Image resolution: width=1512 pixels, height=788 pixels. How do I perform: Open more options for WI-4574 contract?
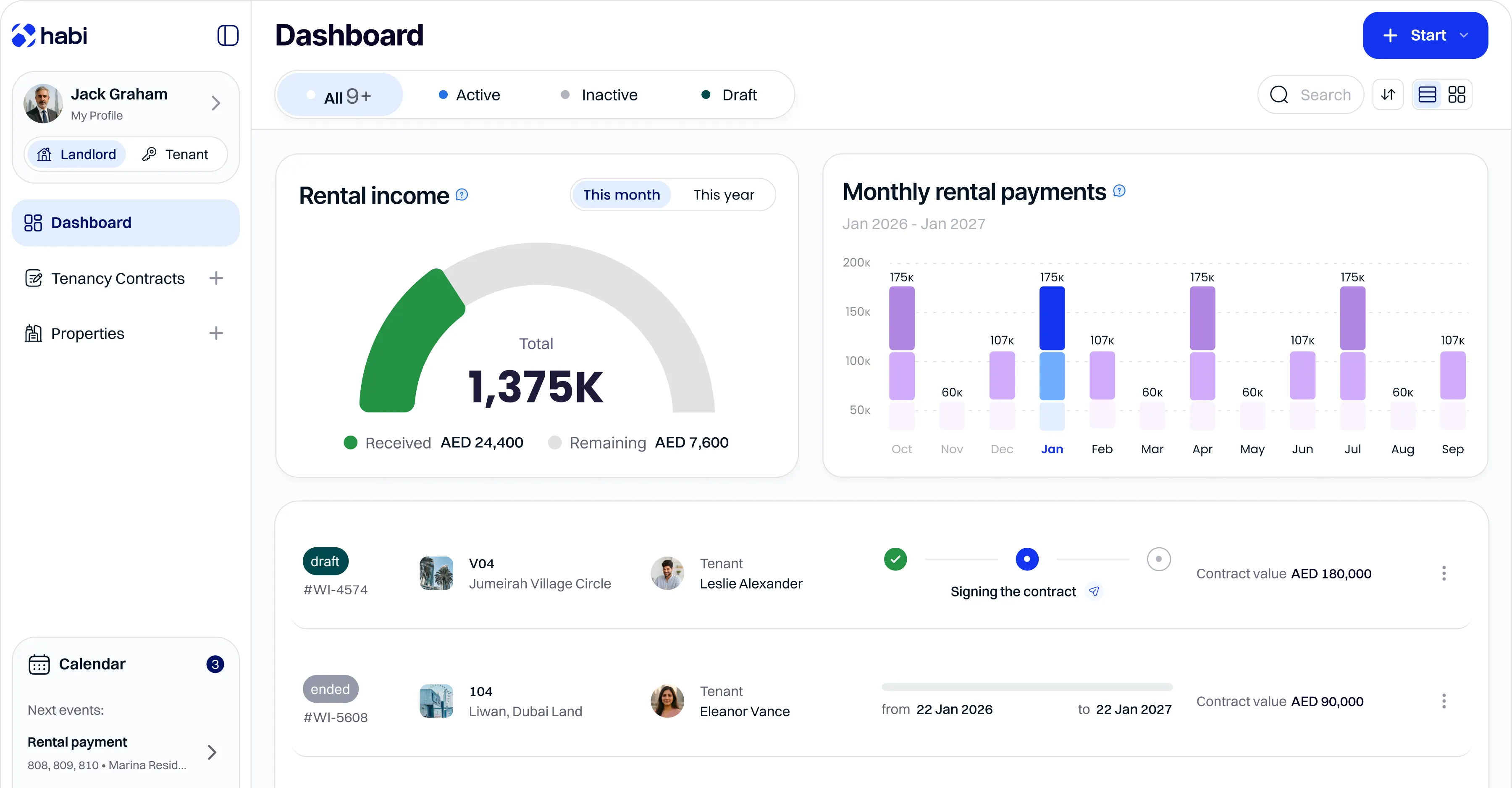pos(1443,573)
